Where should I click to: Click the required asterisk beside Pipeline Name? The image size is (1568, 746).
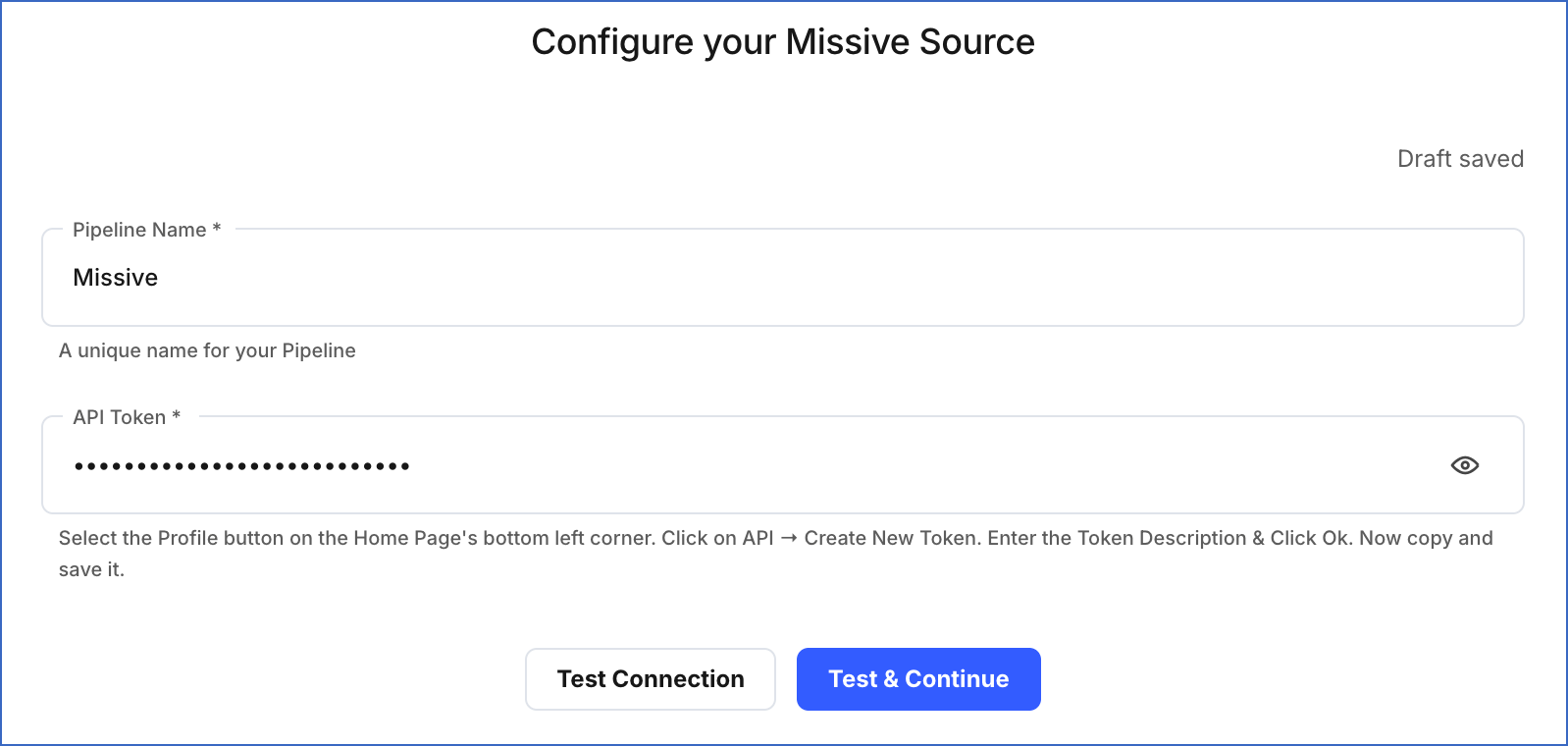(216, 230)
